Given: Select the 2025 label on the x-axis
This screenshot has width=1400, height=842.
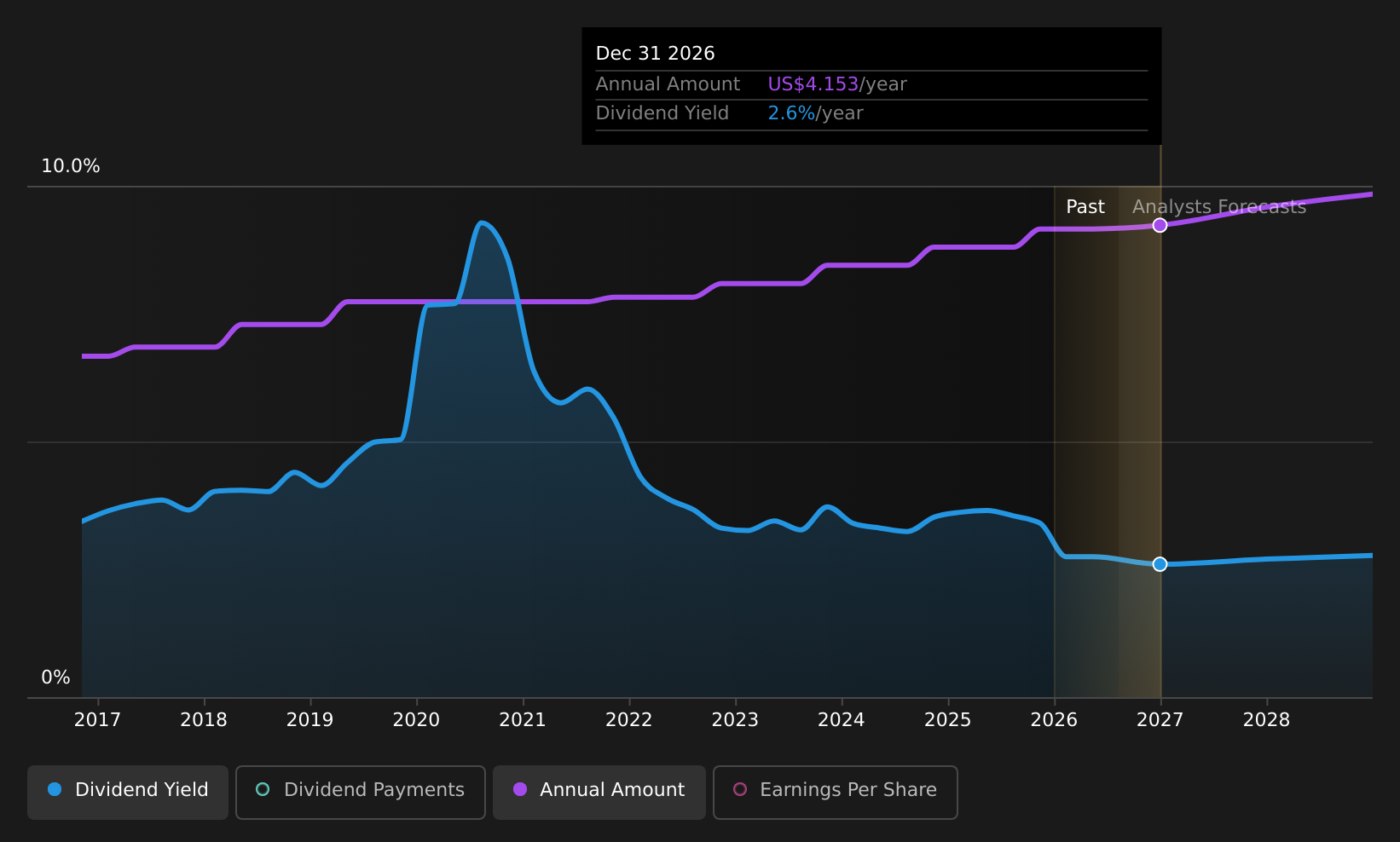Looking at the screenshot, I should click(x=948, y=720).
